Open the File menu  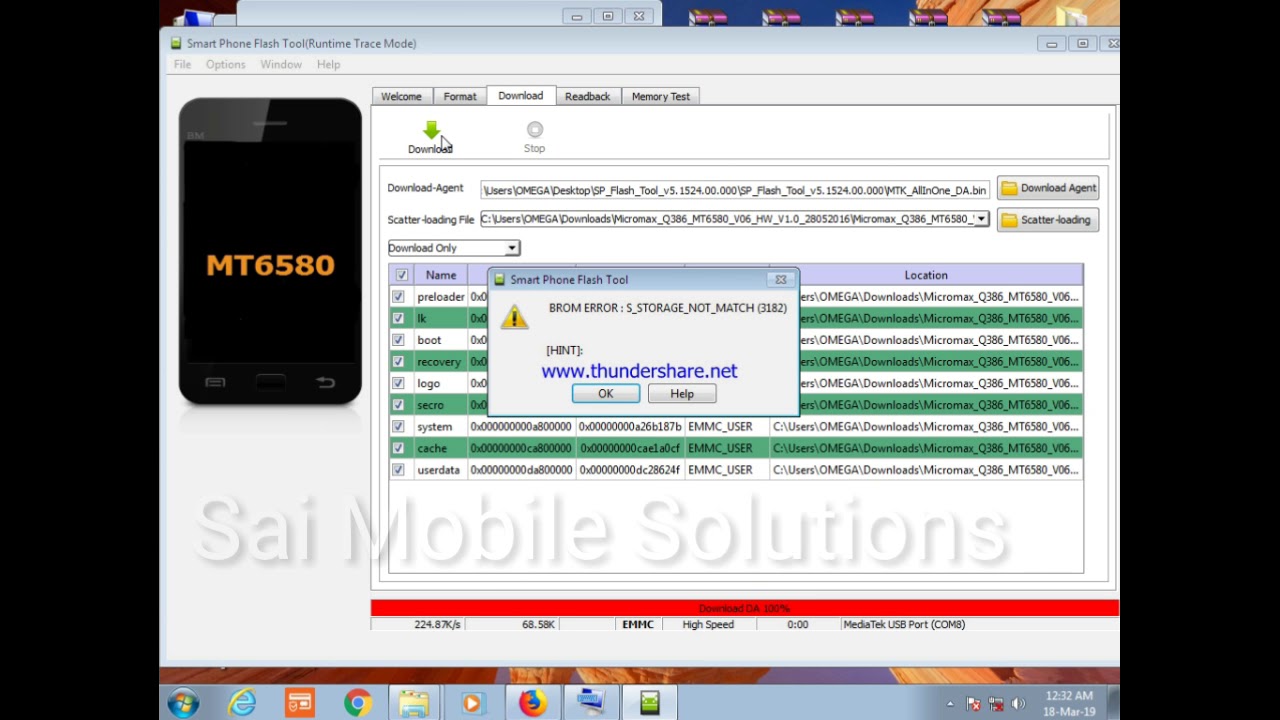click(x=182, y=64)
